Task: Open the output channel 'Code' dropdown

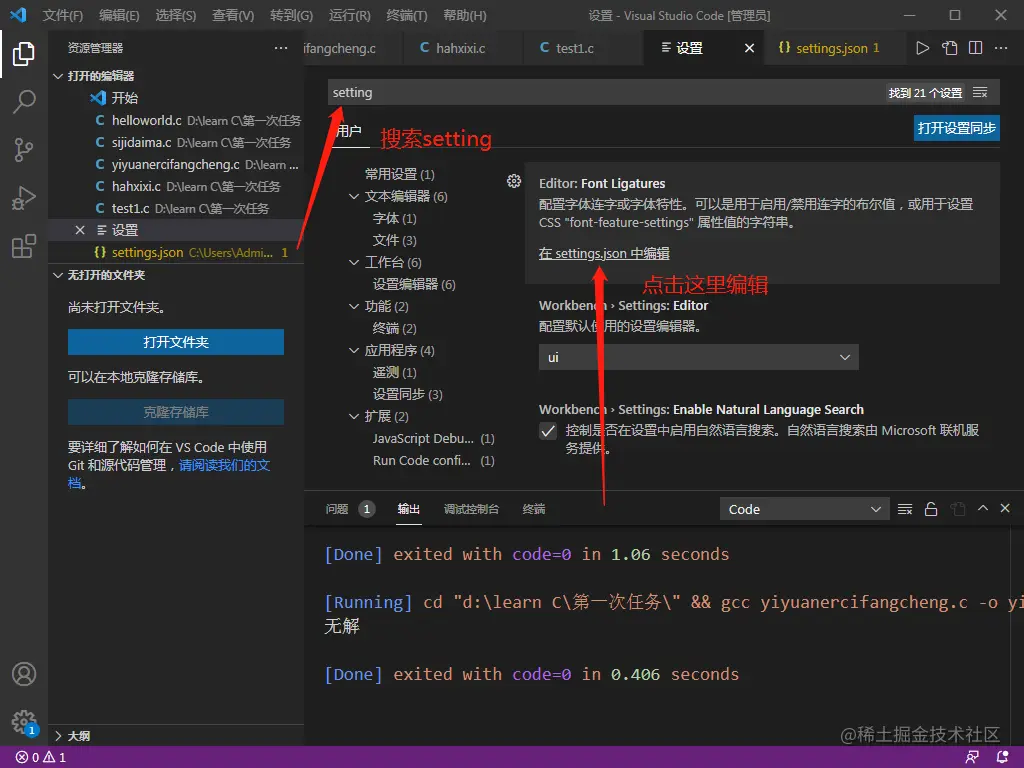Action: tap(805, 509)
